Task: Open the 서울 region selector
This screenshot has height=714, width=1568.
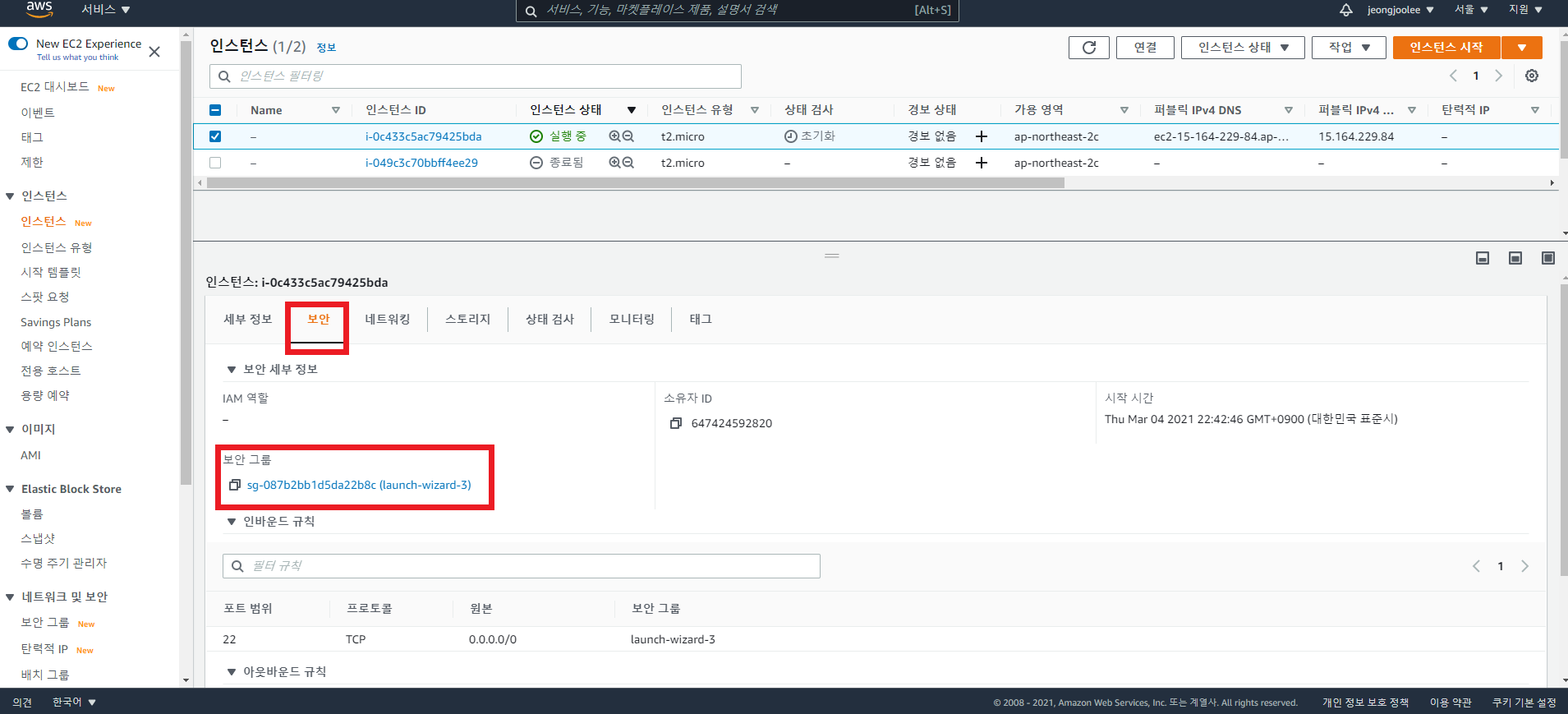Action: [x=1471, y=10]
